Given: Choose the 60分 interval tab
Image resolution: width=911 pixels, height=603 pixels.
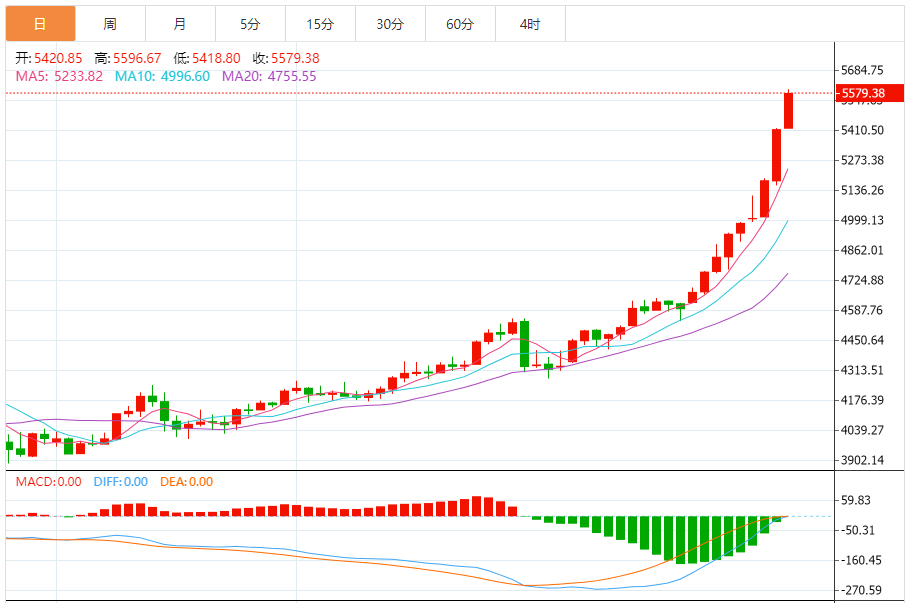Looking at the screenshot, I should click(x=459, y=23).
